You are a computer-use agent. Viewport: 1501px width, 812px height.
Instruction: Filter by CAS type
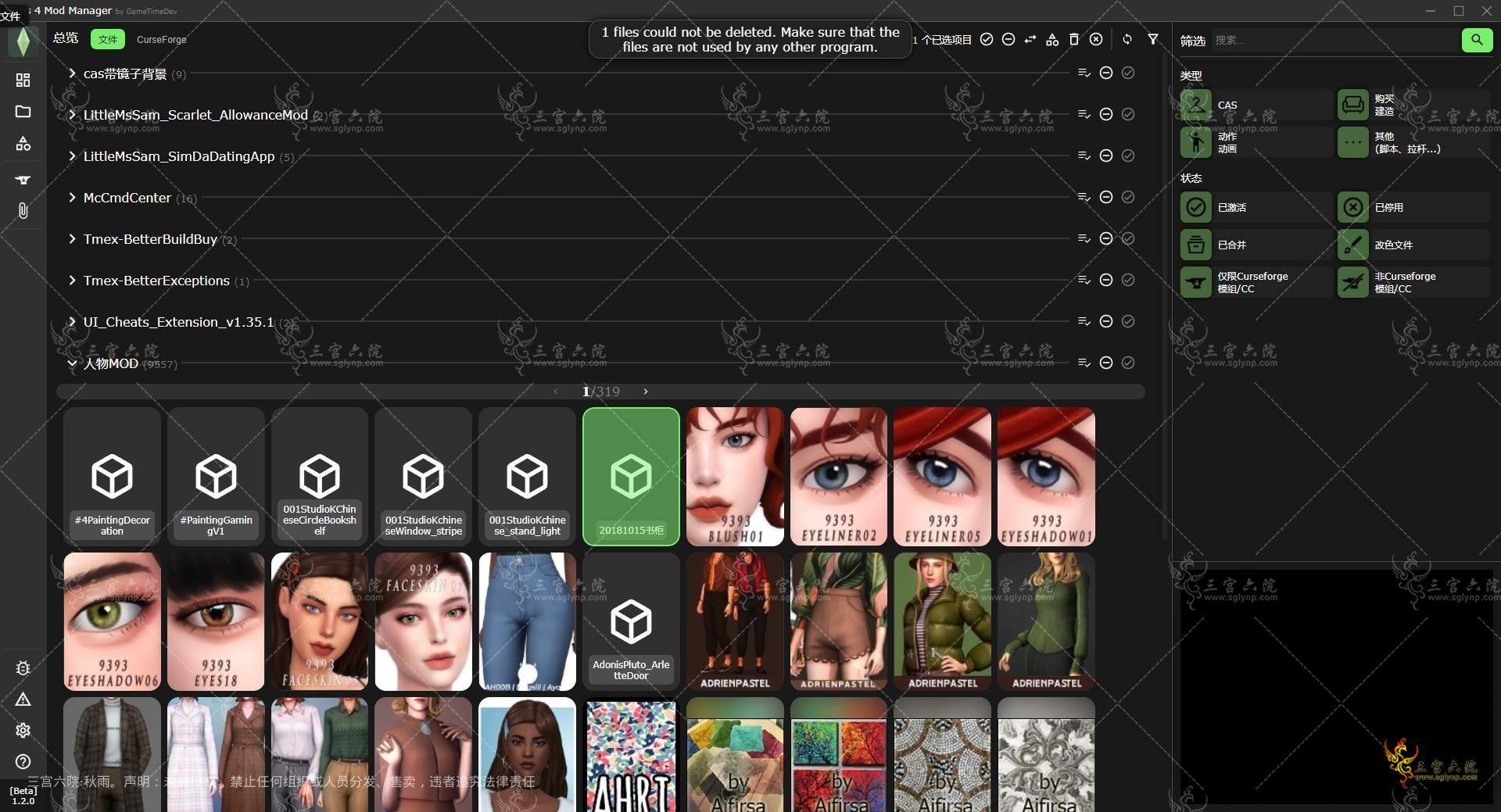1256,105
